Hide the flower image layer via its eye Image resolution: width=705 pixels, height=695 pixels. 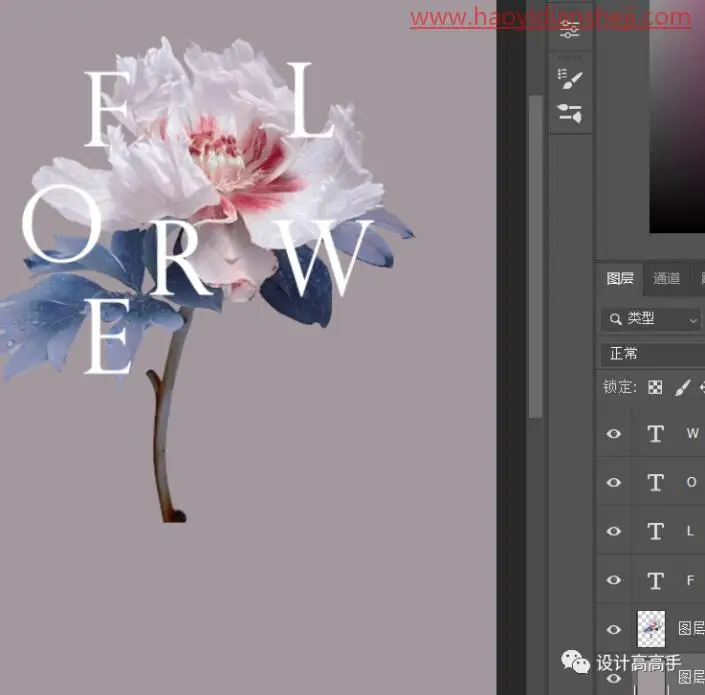coord(614,629)
